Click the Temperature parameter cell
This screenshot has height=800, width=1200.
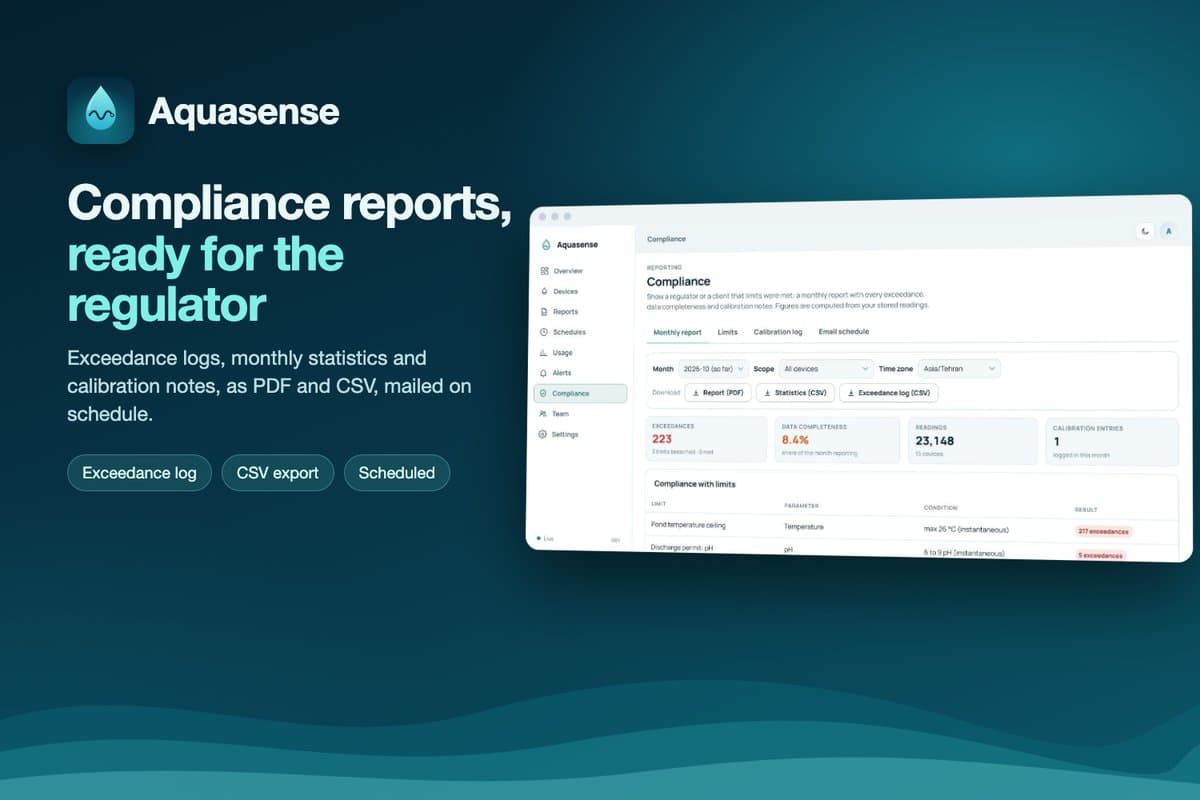[x=804, y=526]
